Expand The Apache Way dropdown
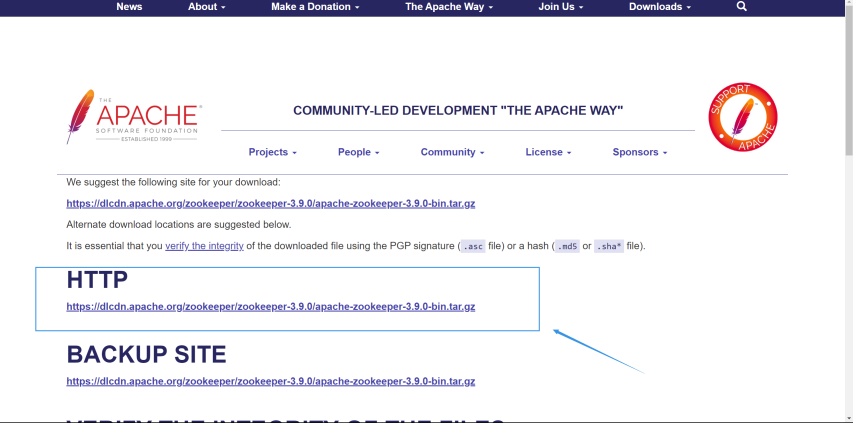Screen dimensions: 853x423 coord(449,7)
